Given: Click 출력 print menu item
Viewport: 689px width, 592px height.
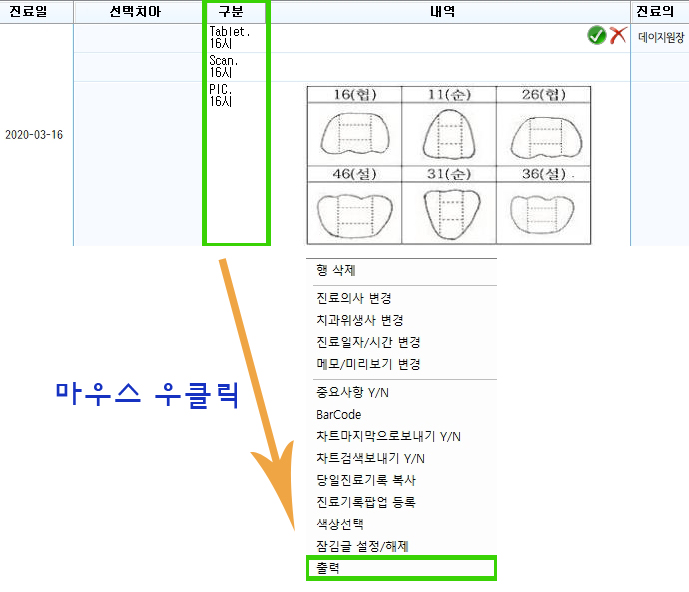Looking at the screenshot, I should 401,568.
